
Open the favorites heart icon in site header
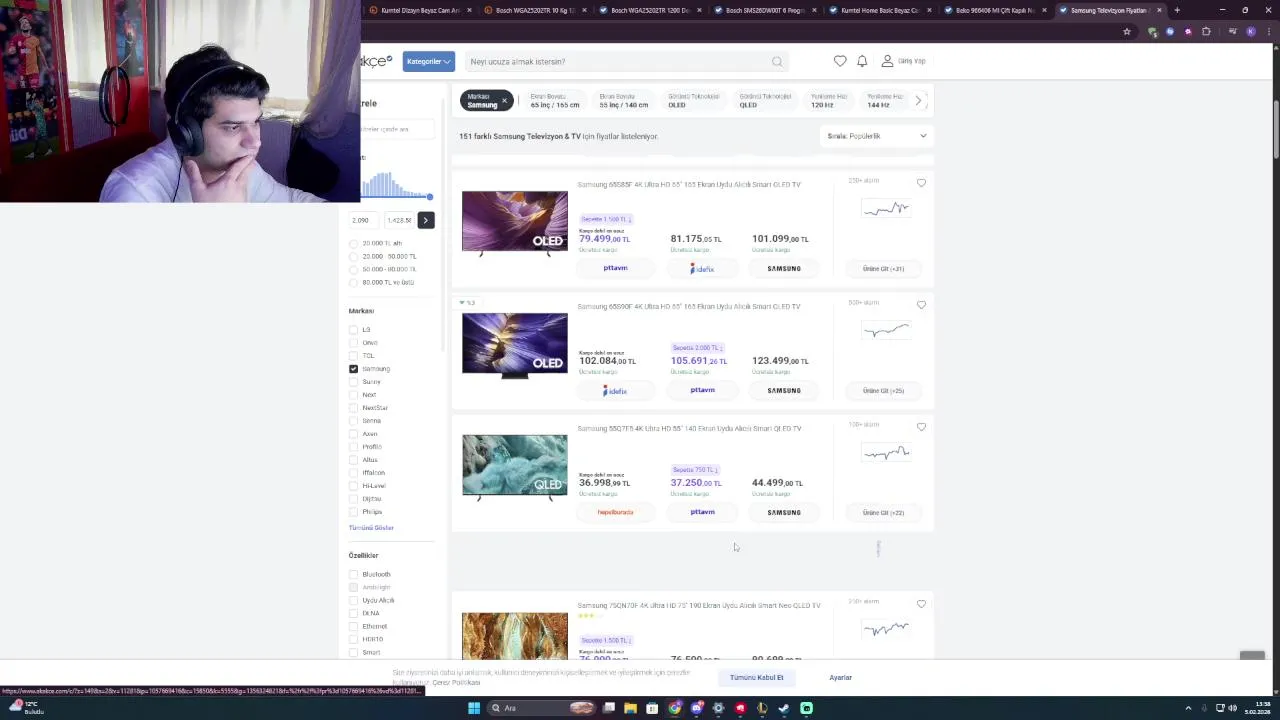point(840,61)
